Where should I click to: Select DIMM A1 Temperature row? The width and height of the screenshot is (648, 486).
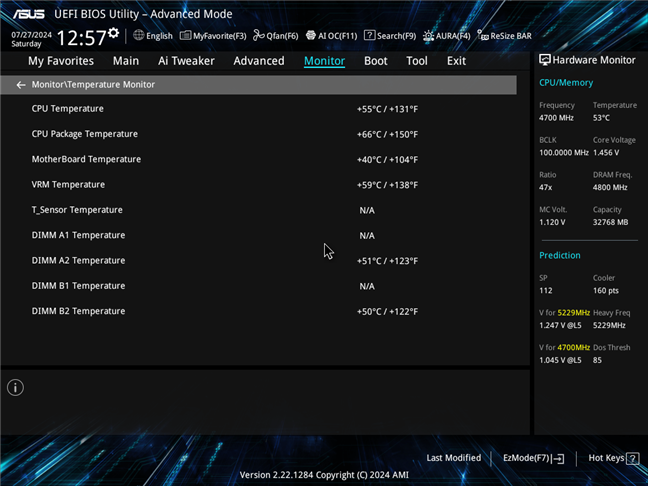click(258, 236)
